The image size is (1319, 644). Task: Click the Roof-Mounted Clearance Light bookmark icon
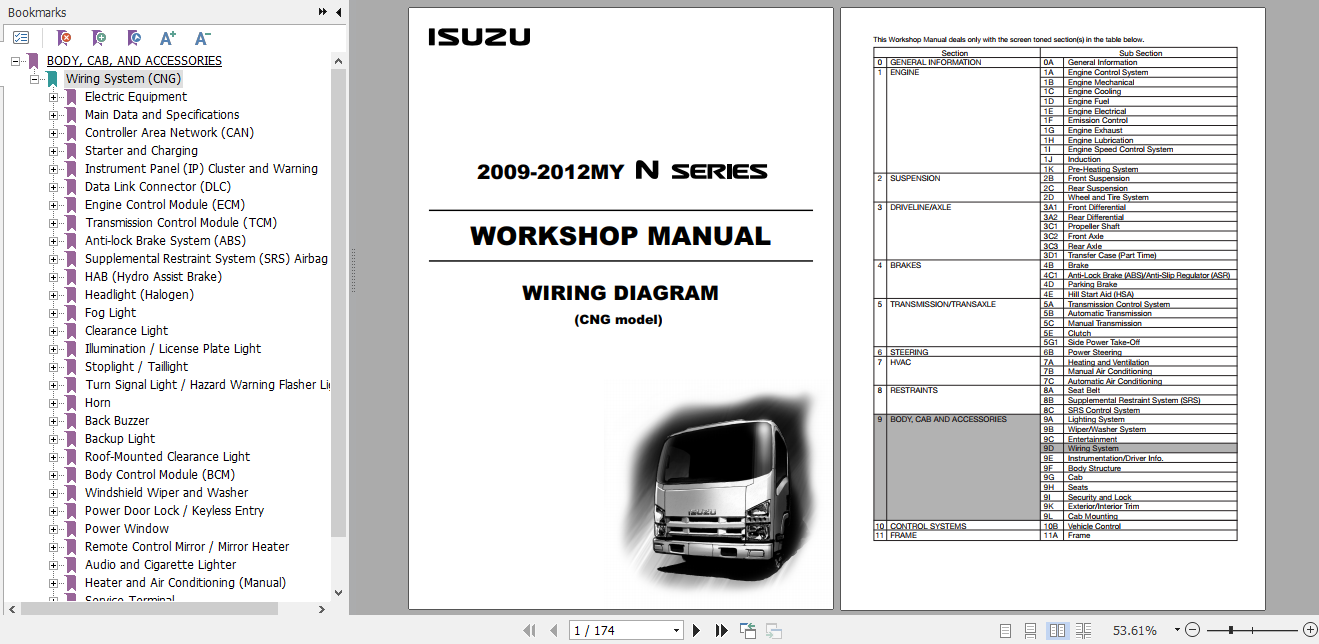pyautogui.click(x=71, y=457)
